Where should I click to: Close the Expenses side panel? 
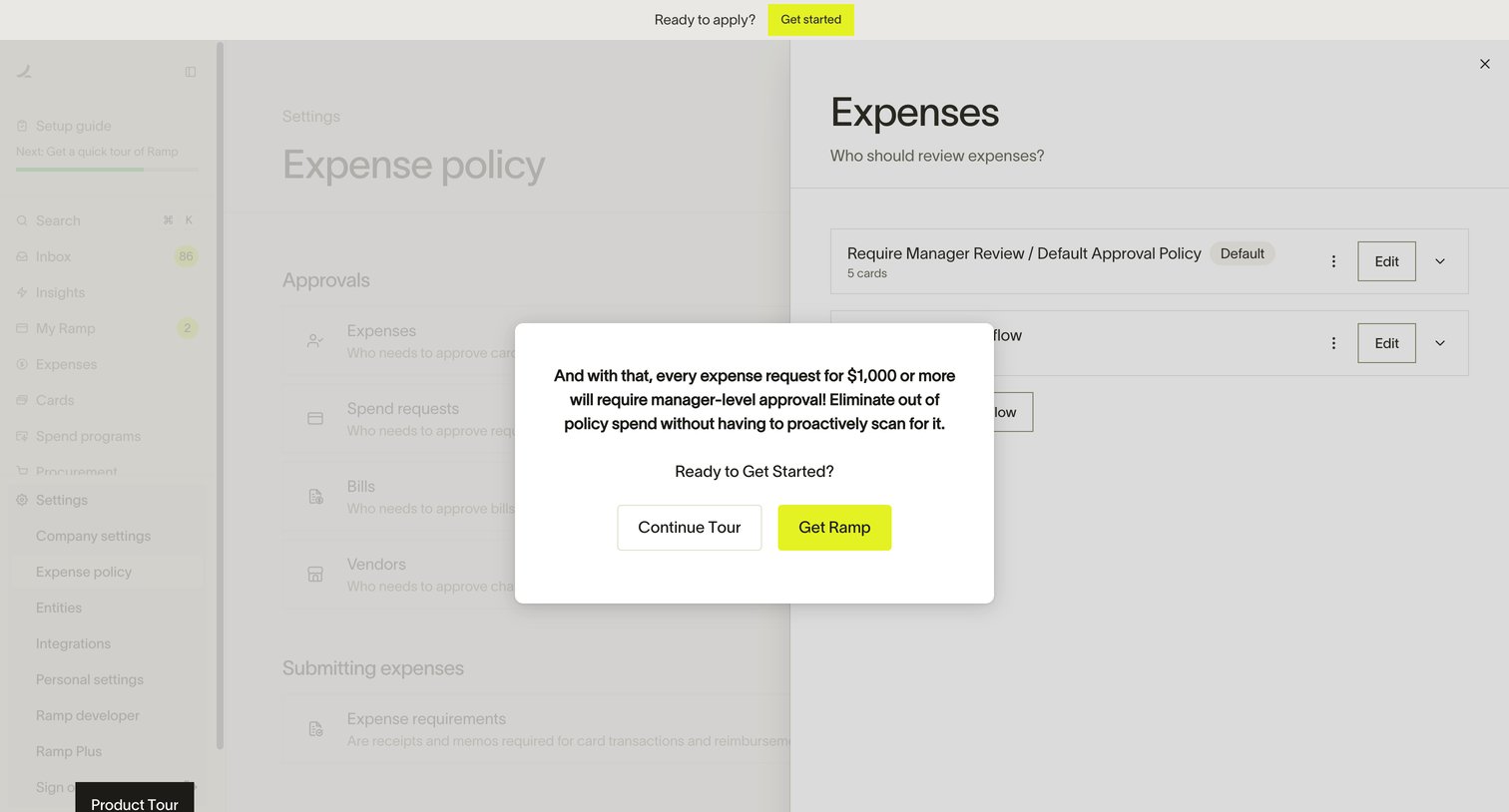(1485, 64)
